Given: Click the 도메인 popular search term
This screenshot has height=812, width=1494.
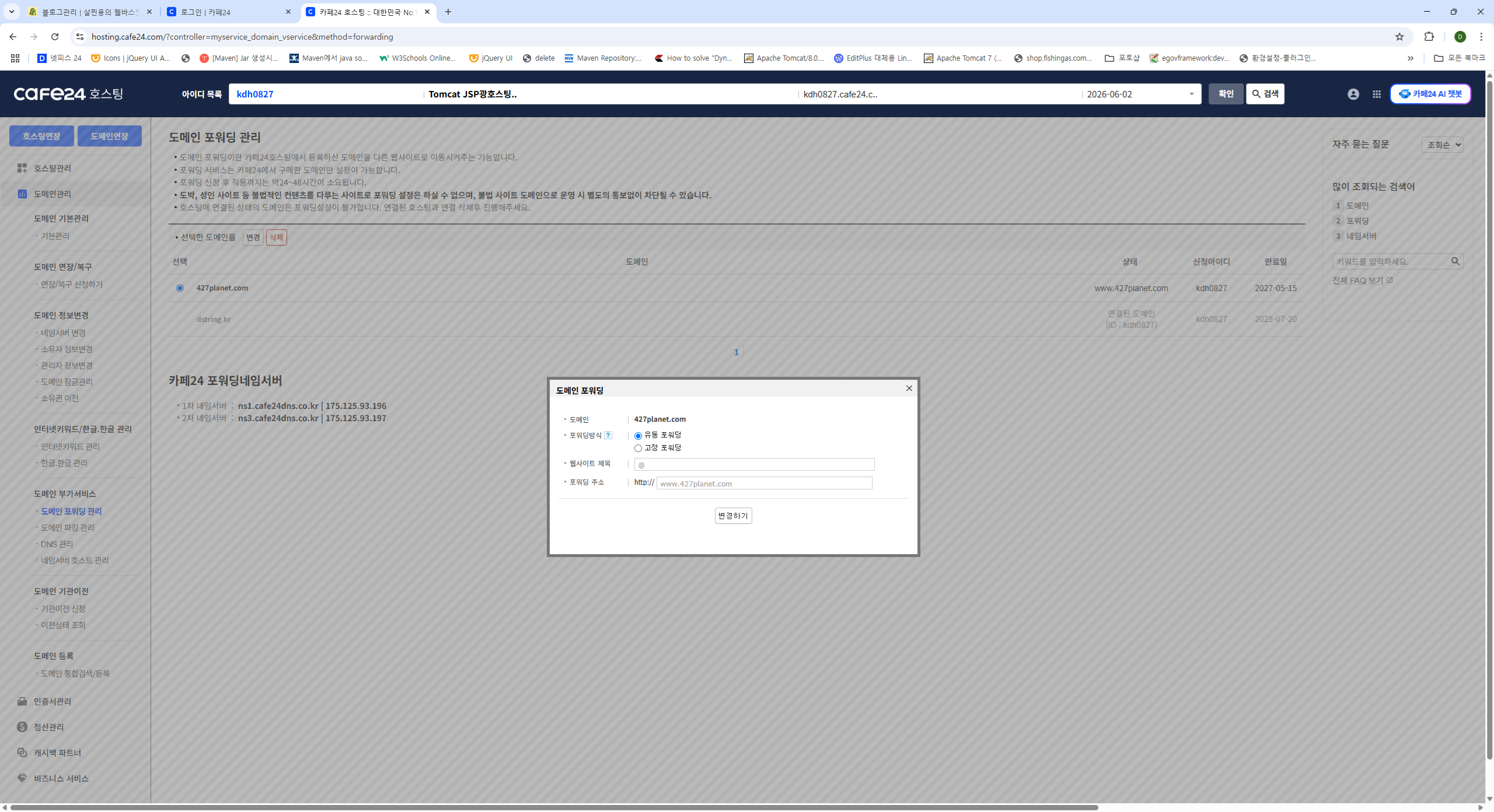Looking at the screenshot, I should click(1357, 206).
